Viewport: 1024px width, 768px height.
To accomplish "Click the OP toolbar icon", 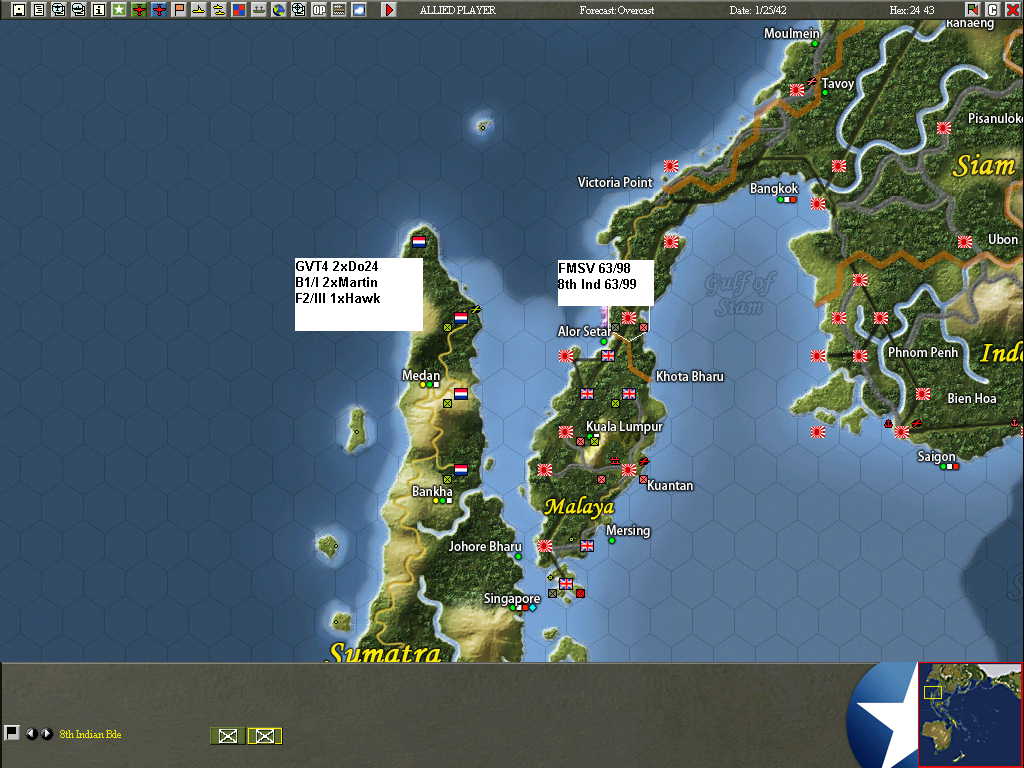I will tap(319, 10).
